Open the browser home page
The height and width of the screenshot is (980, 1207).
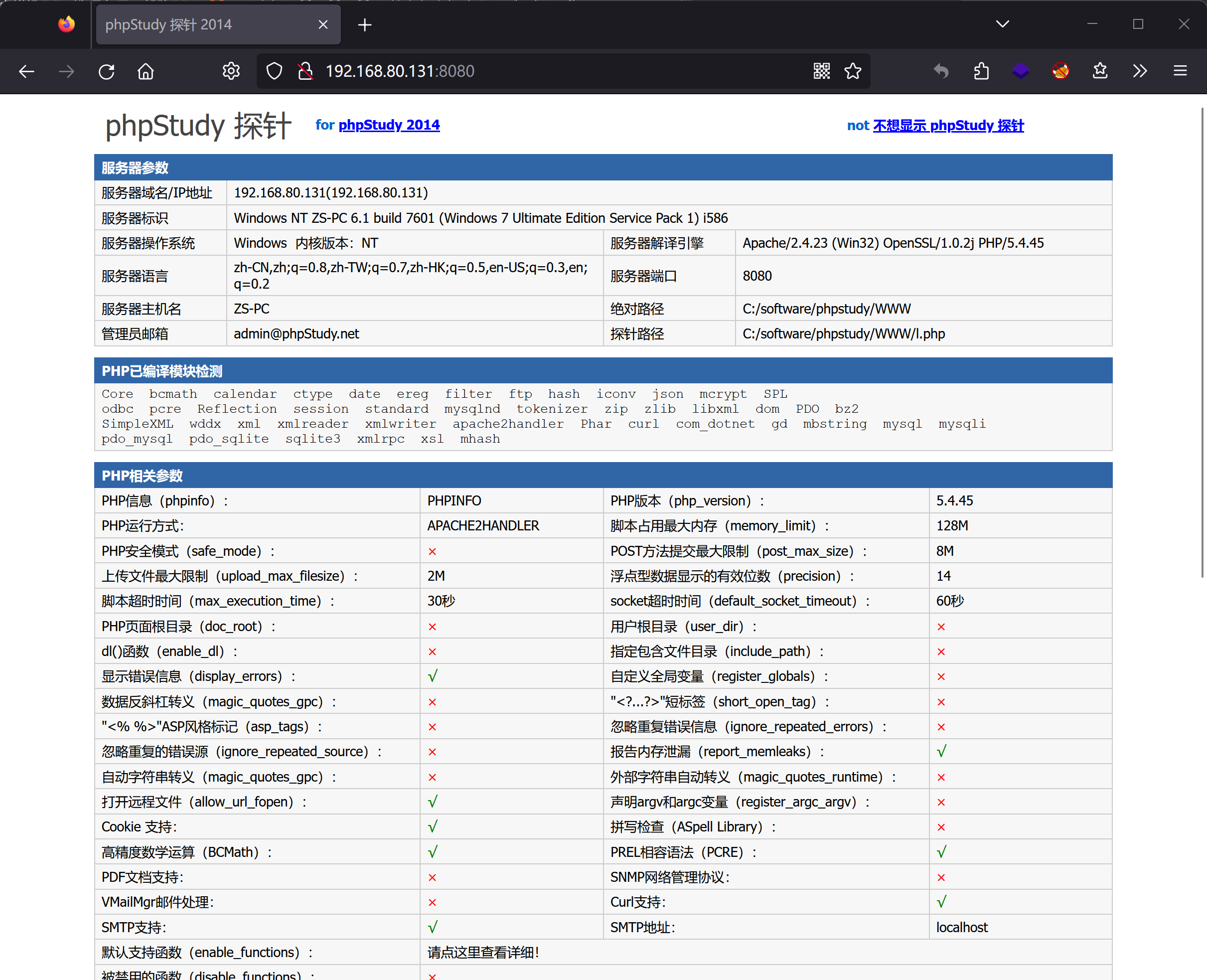pyautogui.click(x=146, y=71)
